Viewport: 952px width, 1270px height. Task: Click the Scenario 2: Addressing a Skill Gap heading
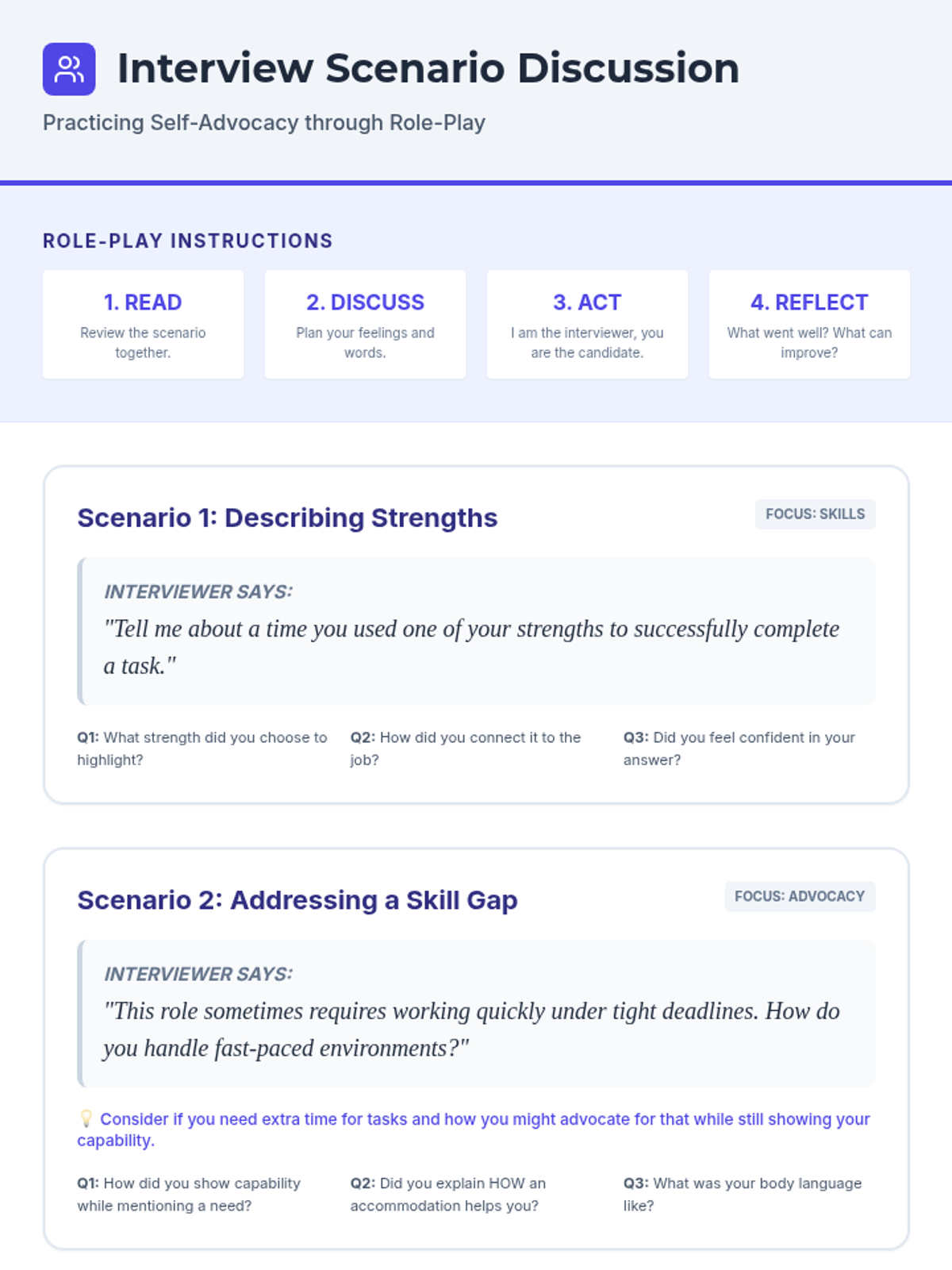(297, 900)
